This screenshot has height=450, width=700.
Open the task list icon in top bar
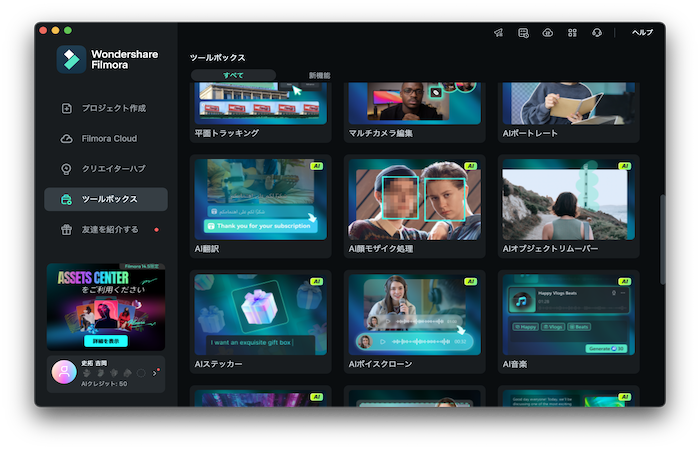[x=523, y=33]
